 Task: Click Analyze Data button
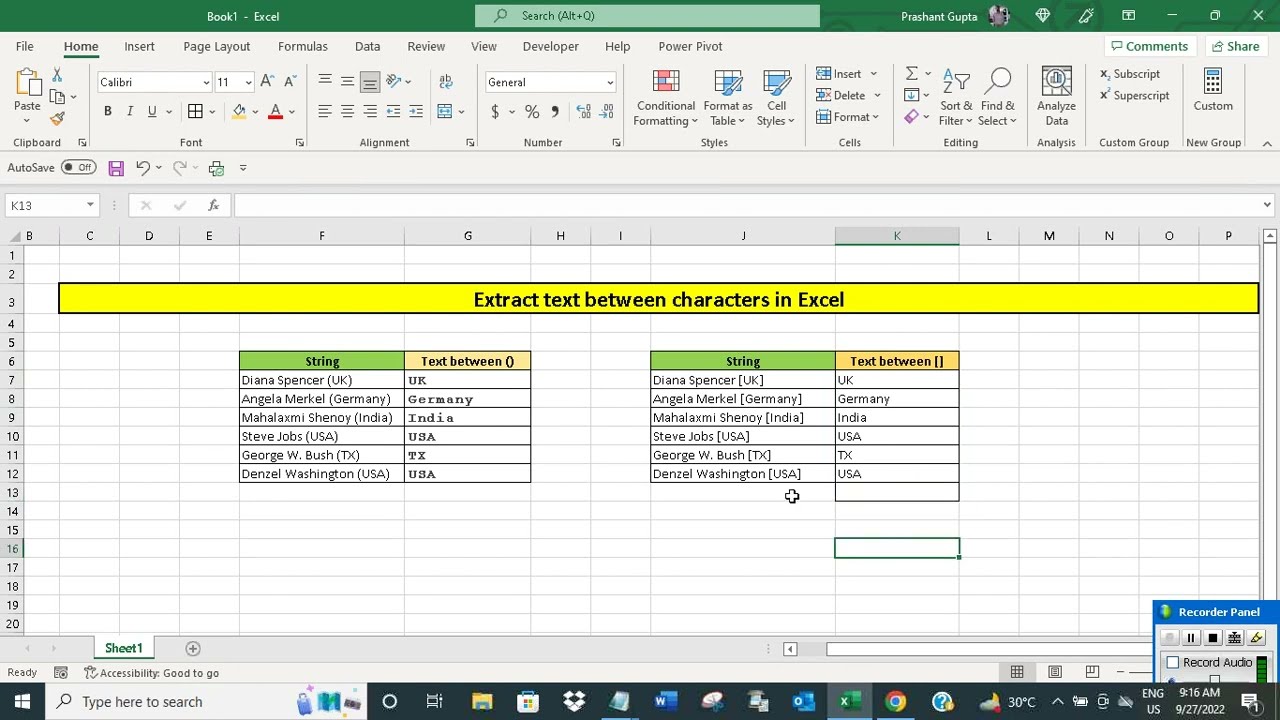(1056, 97)
